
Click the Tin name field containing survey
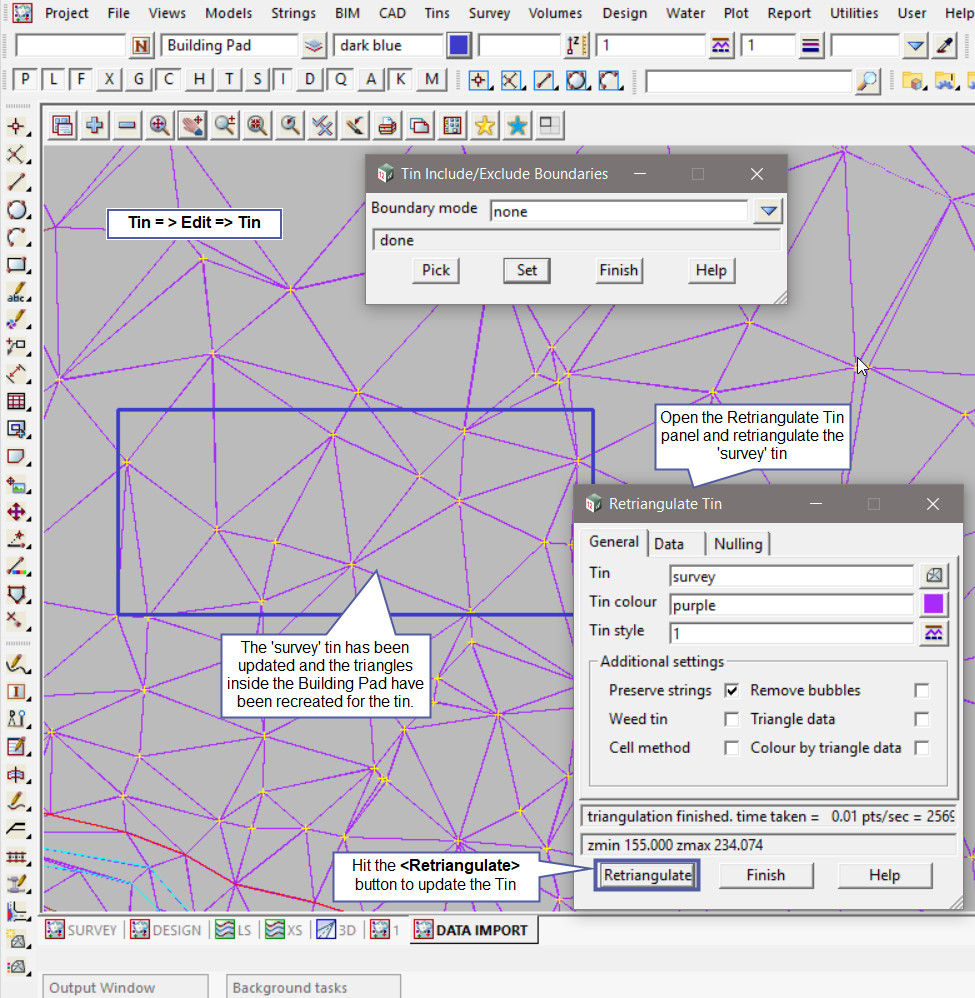(791, 577)
